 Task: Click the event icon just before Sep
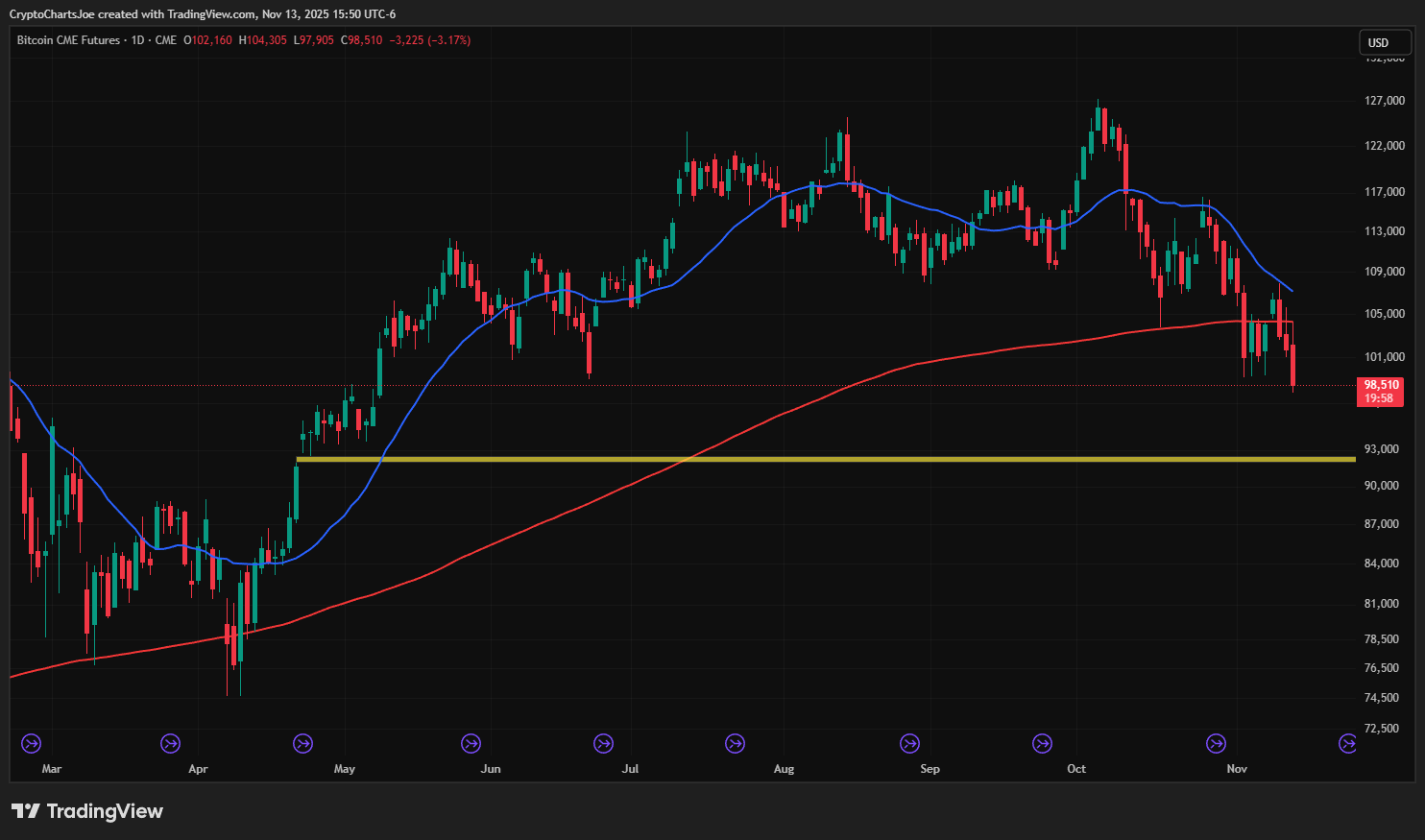(x=908, y=743)
